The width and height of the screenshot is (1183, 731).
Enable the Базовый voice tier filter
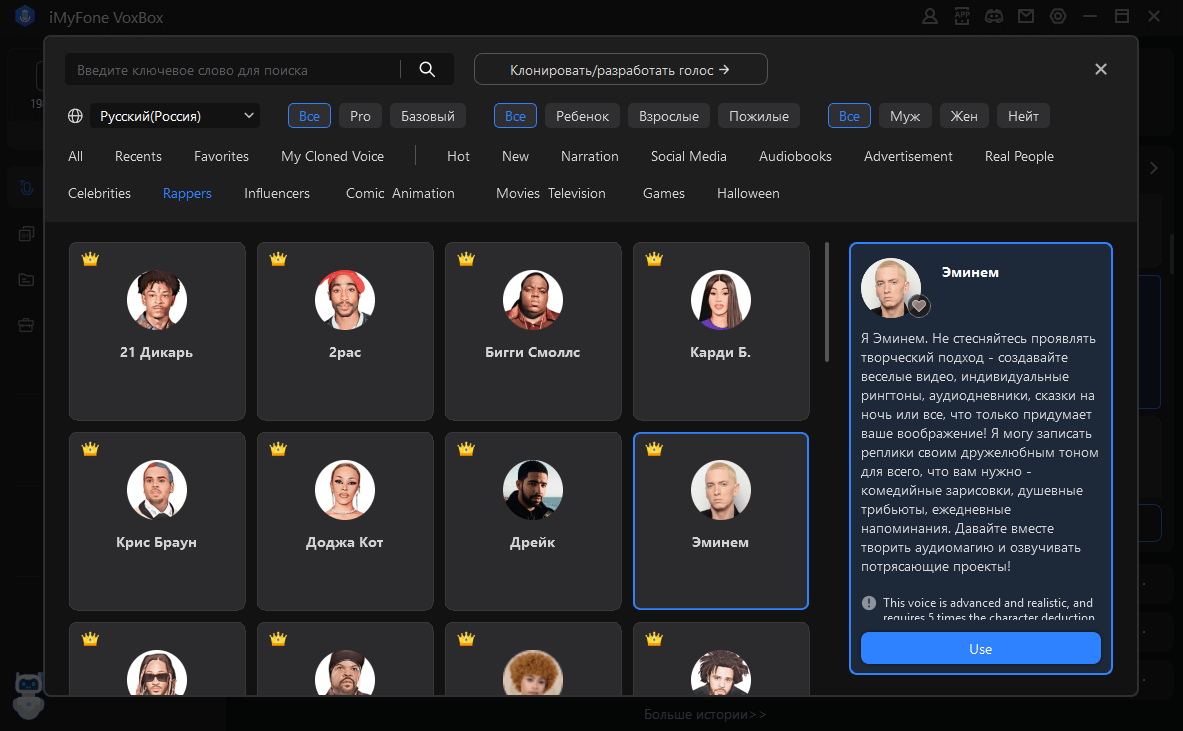(x=428, y=116)
